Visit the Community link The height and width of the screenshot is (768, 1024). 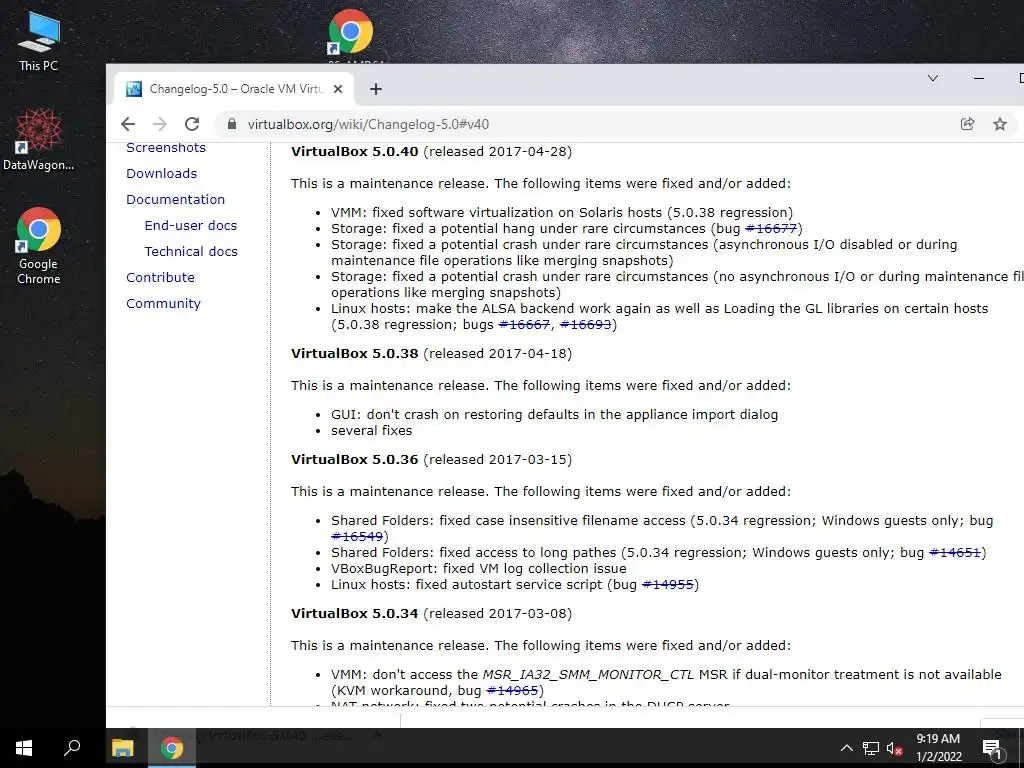[x=163, y=304]
